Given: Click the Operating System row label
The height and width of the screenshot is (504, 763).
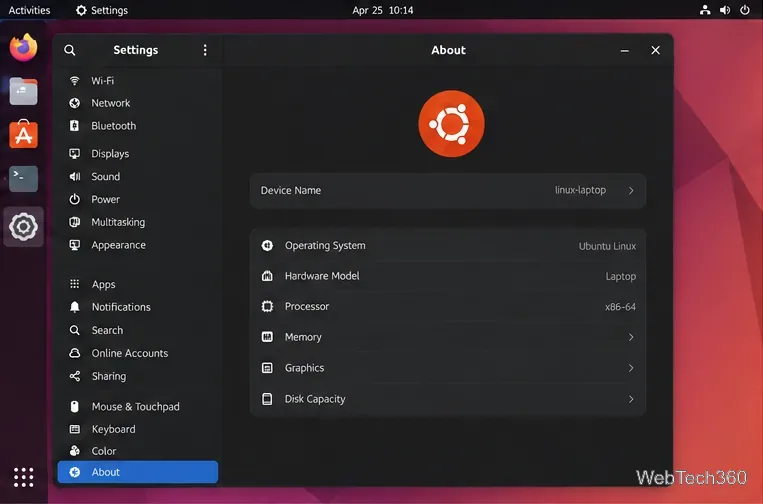Looking at the screenshot, I should [325, 246].
